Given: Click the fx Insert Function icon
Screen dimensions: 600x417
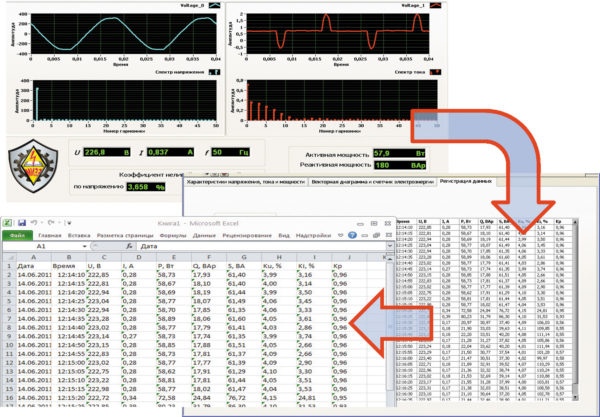Looking at the screenshot, I should pos(129,246).
